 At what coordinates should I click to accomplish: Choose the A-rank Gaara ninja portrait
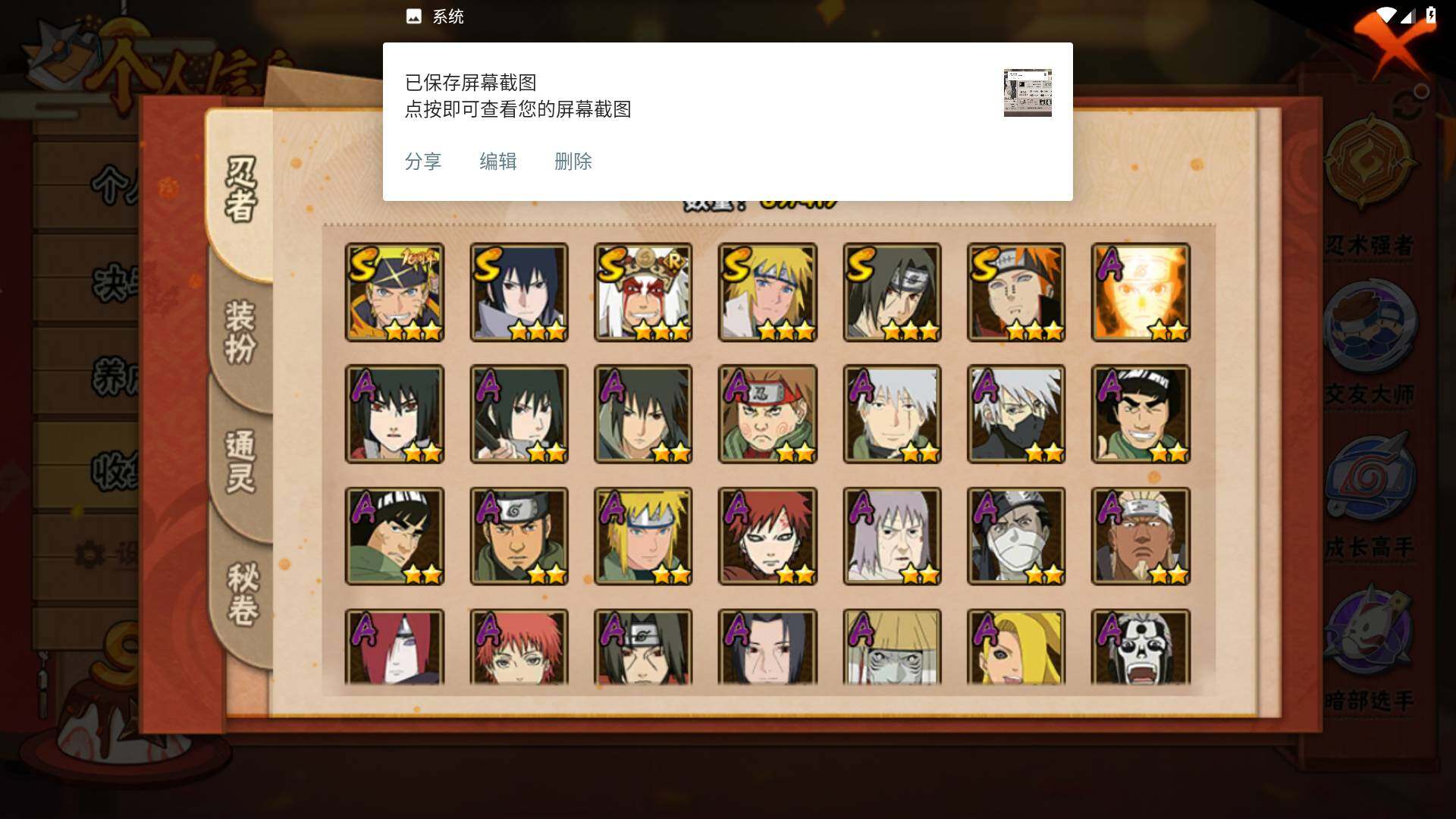[767, 536]
